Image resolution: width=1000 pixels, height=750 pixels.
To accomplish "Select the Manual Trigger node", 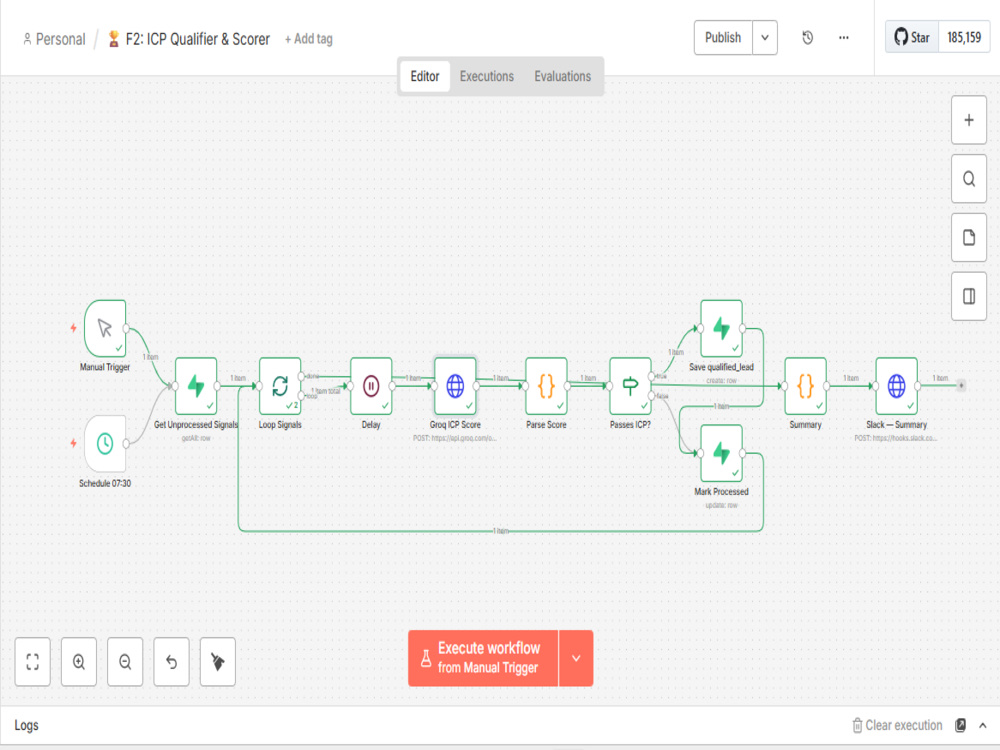I will 105,328.
